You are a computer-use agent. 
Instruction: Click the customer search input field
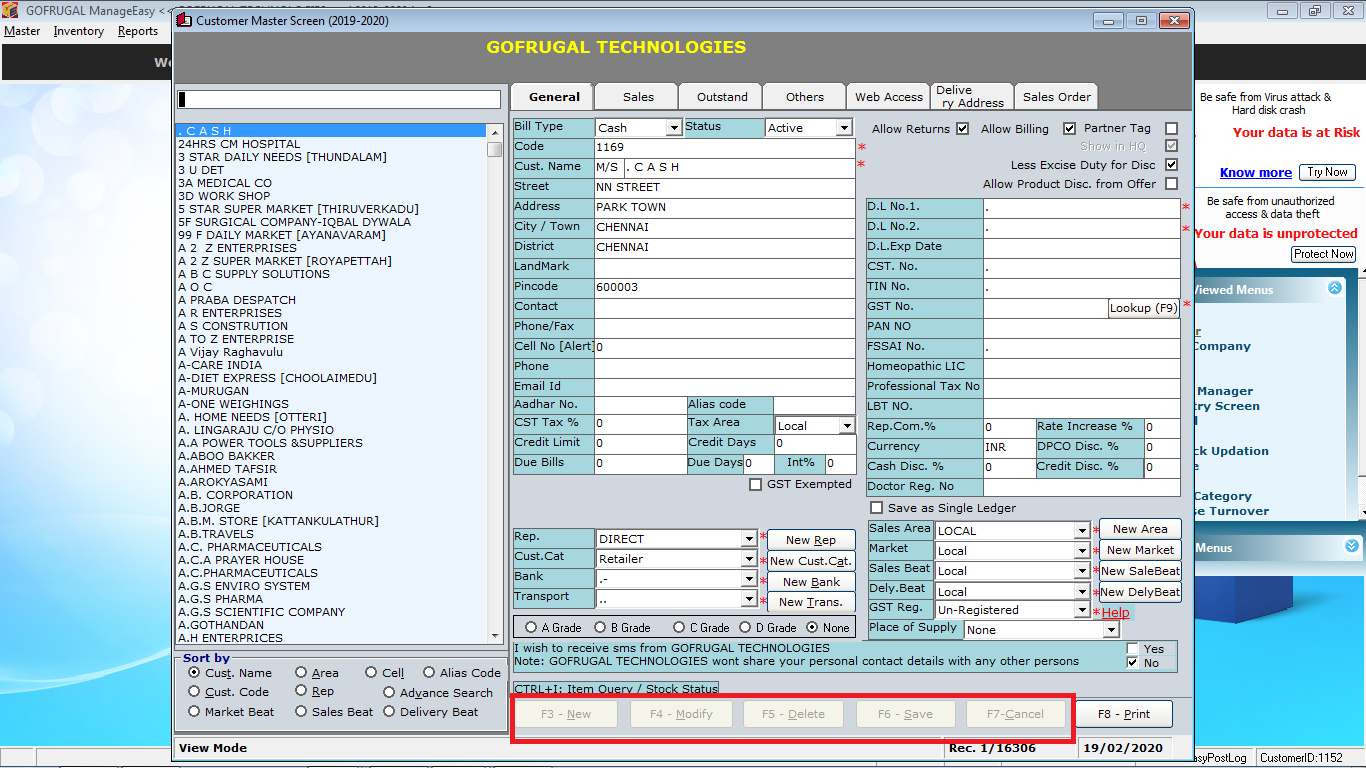point(339,100)
